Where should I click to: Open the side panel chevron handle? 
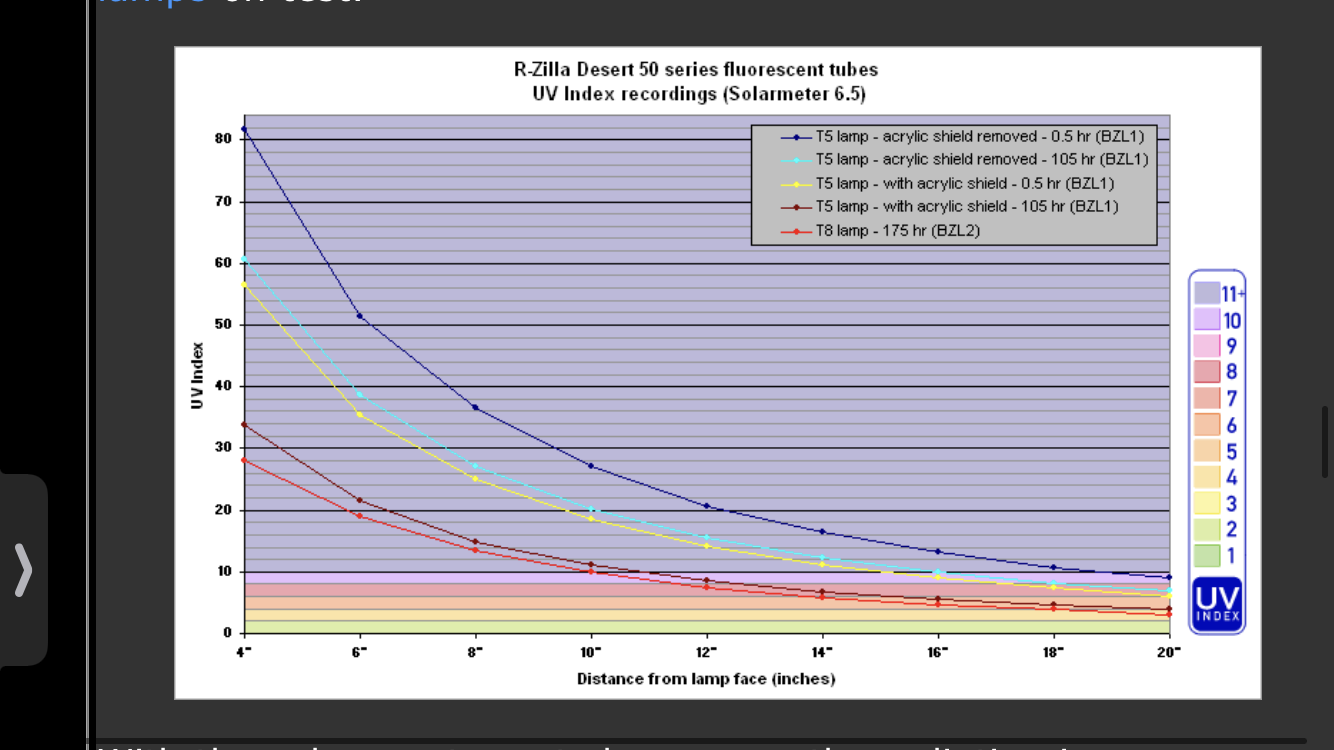23,570
